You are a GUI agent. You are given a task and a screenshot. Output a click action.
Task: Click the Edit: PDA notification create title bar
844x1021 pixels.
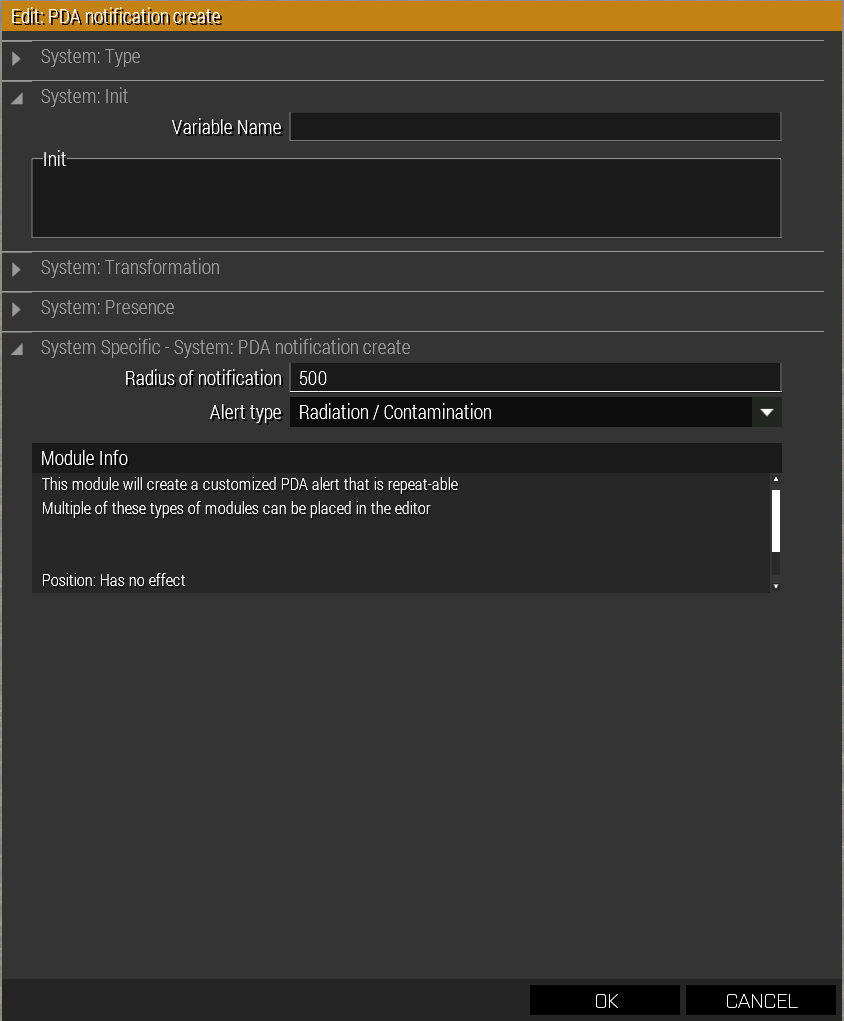(420, 17)
